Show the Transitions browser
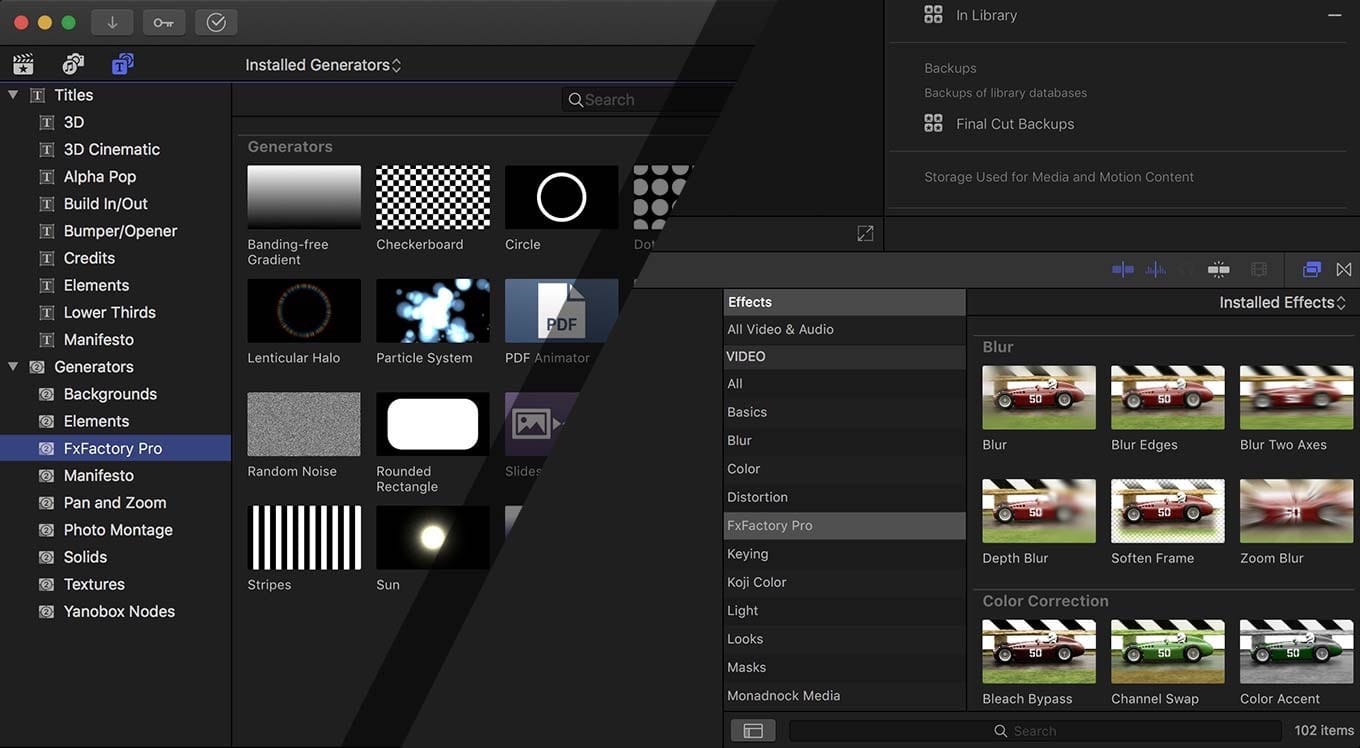The width and height of the screenshot is (1360, 748). point(1343,269)
